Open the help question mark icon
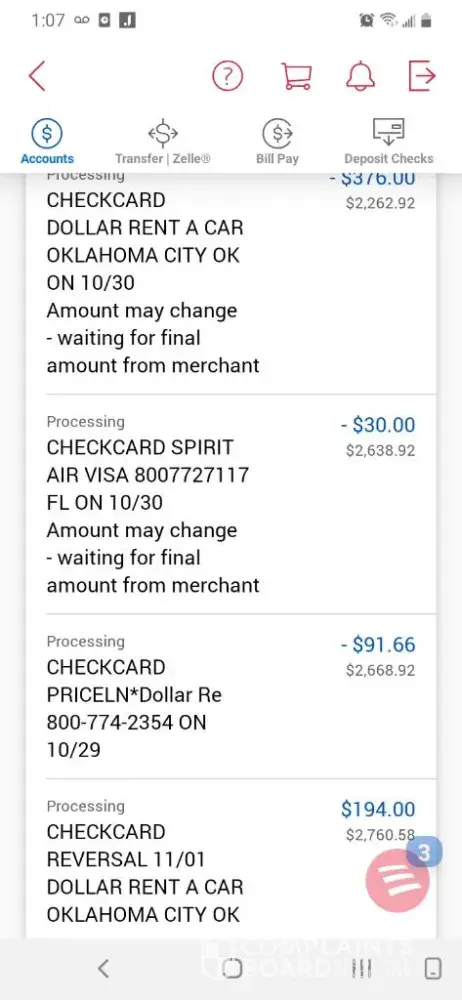The image size is (462, 1000). pos(228,77)
